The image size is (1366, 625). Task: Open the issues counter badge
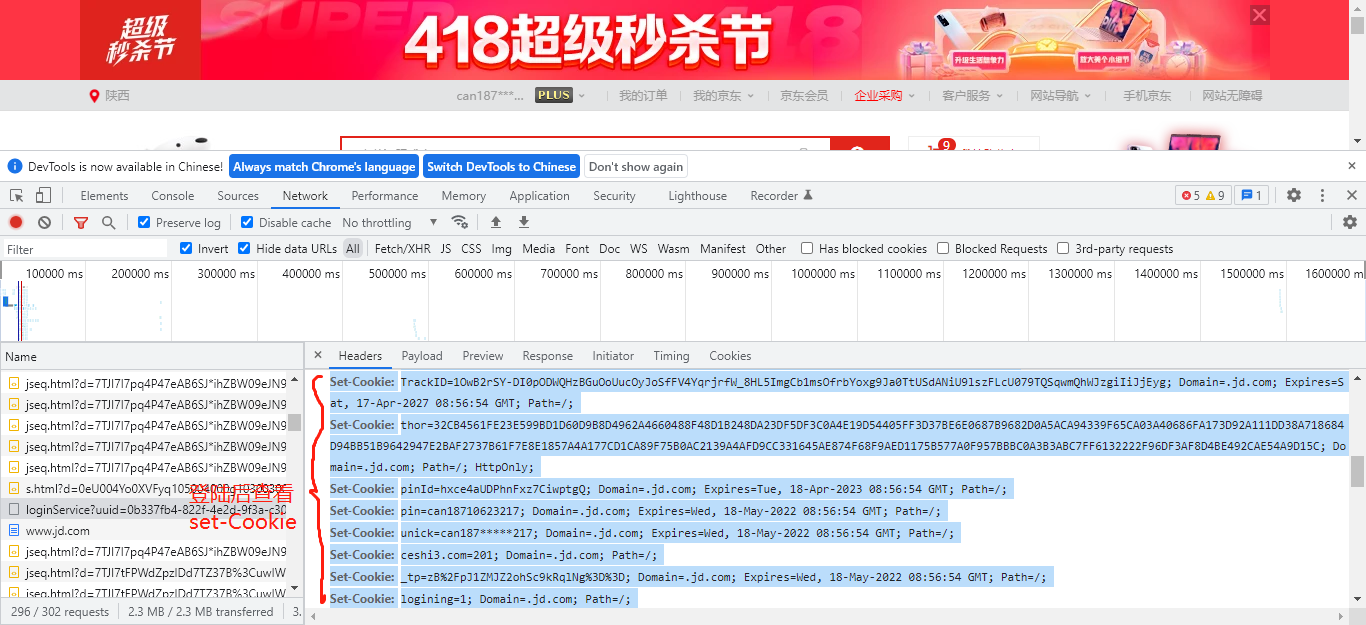click(x=1252, y=195)
